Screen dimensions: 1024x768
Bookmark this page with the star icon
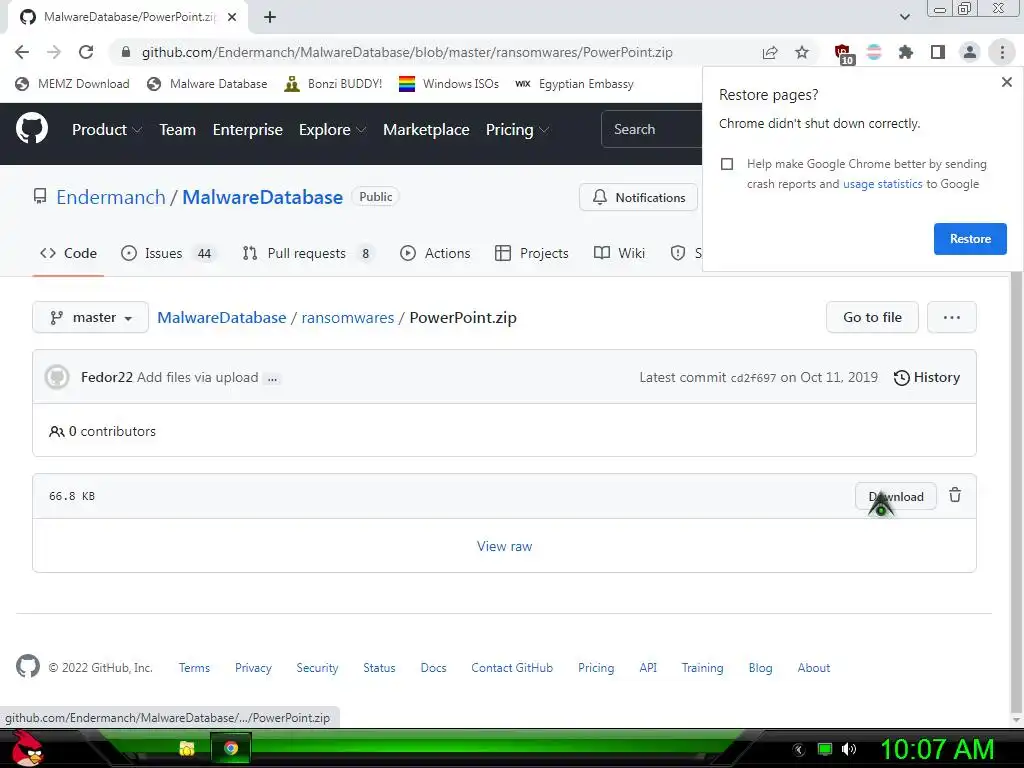point(802,52)
